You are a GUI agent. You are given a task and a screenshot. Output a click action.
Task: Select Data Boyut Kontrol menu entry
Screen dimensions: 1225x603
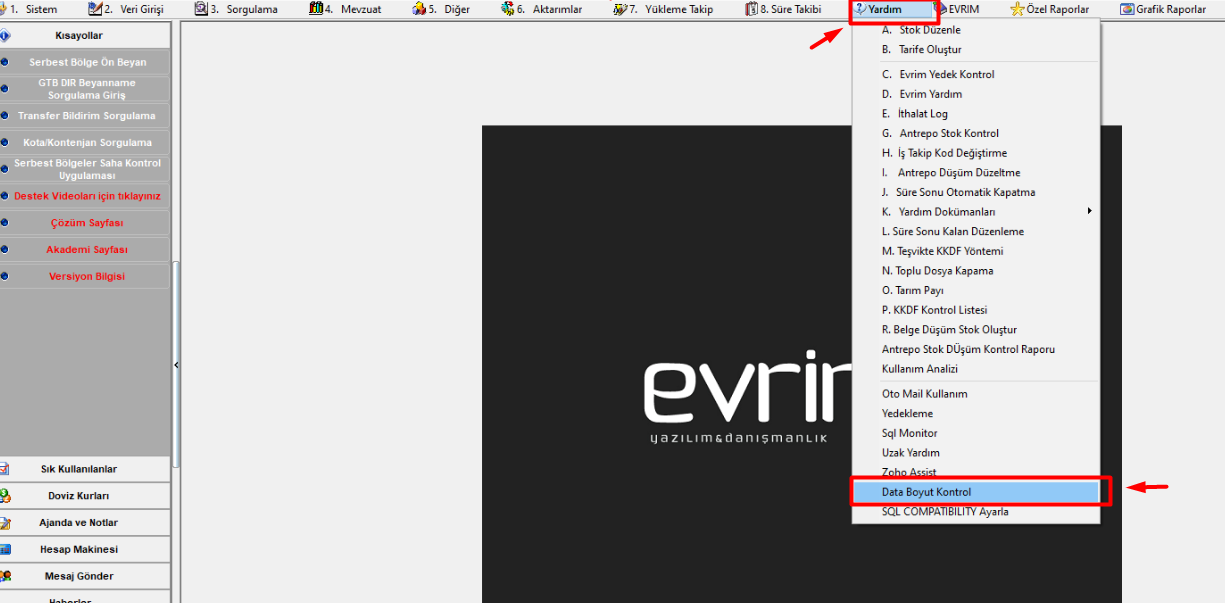click(x=976, y=492)
